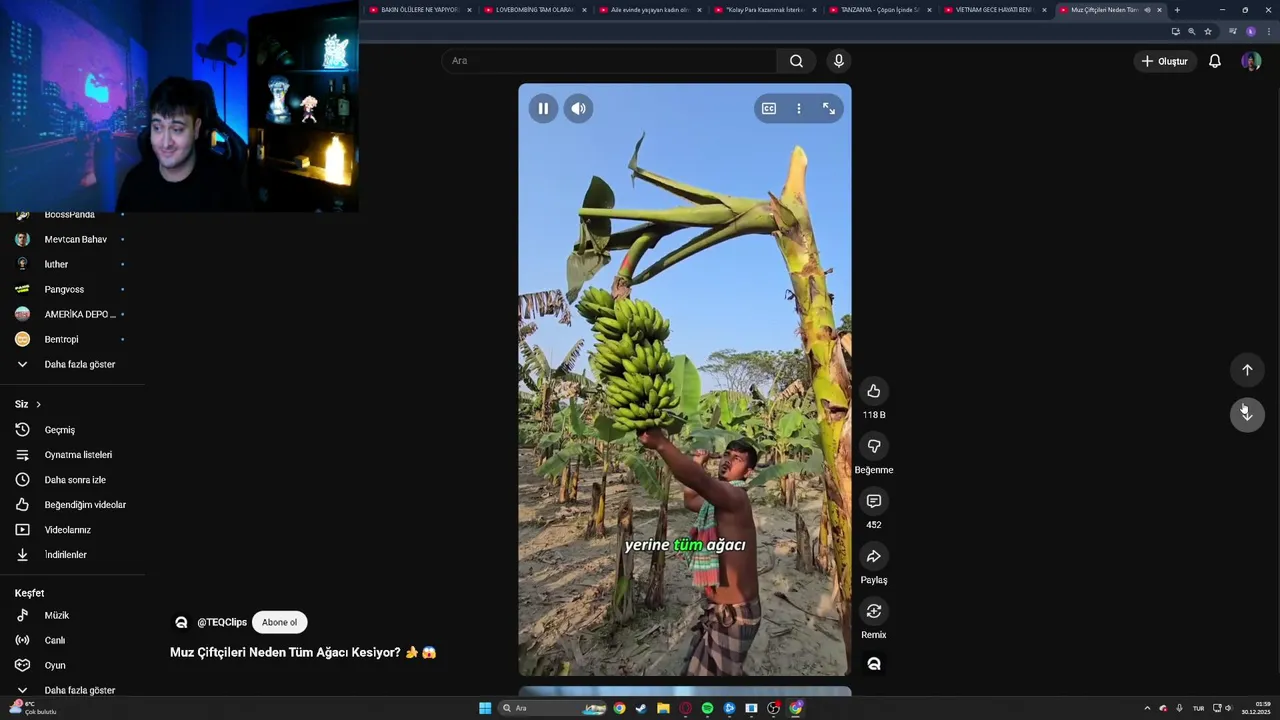Go to previous Short with up arrow

point(1247,370)
